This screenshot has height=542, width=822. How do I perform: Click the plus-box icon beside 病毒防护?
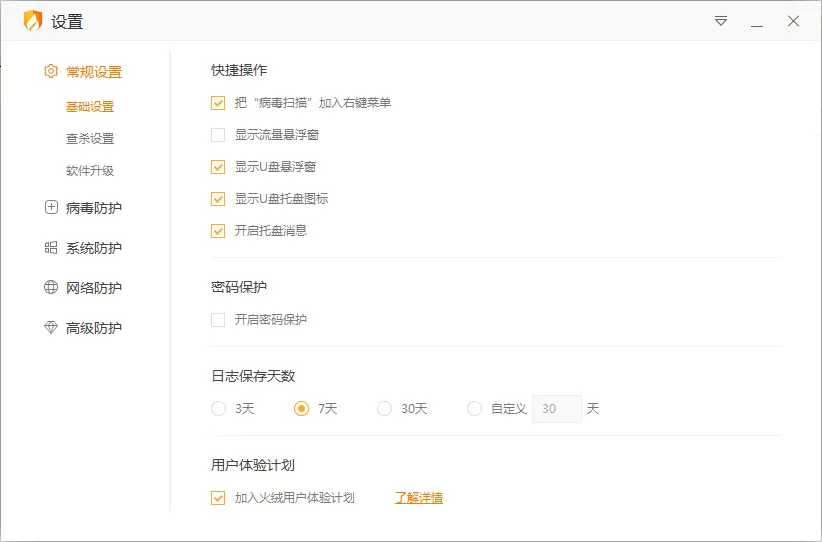coord(51,208)
